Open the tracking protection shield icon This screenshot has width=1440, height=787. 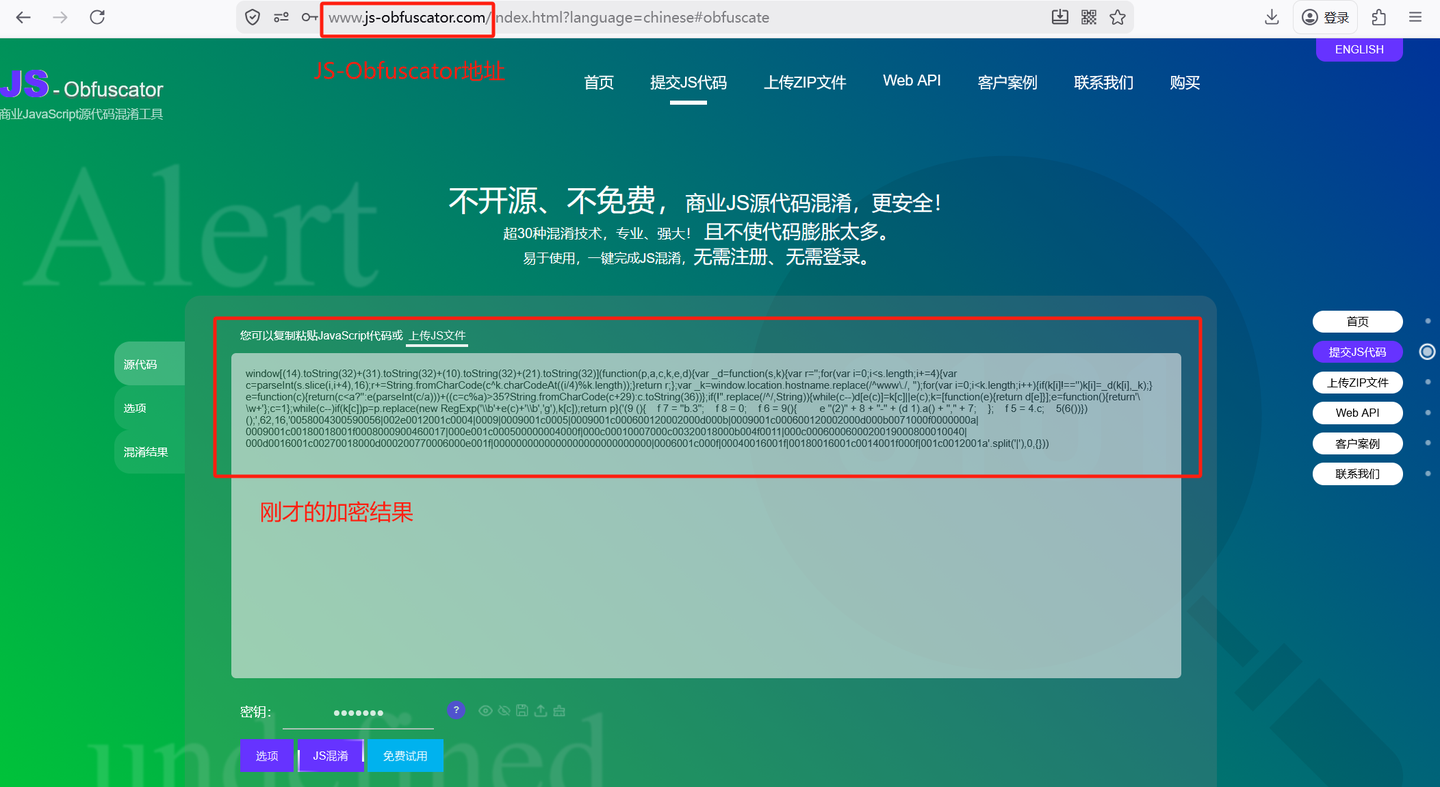point(253,17)
